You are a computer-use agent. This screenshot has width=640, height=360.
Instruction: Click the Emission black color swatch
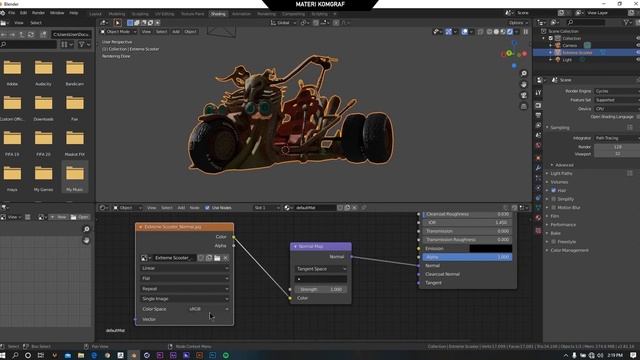pyautogui.click(x=491, y=249)
